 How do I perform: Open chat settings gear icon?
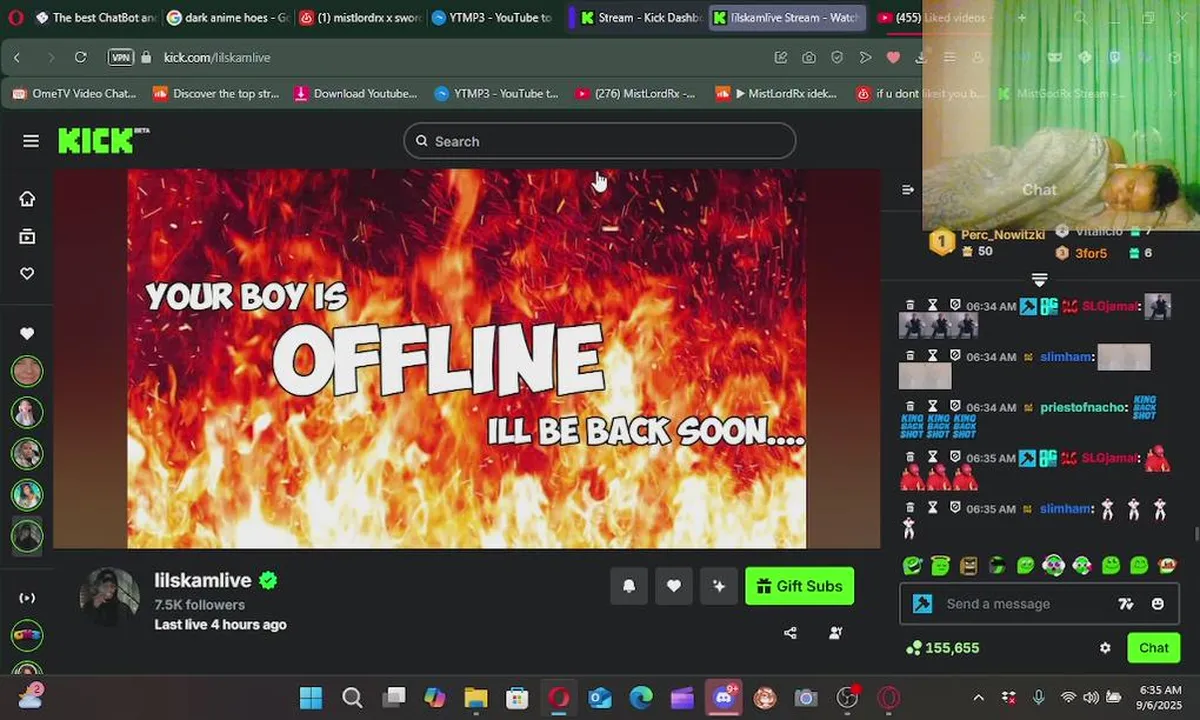click(1105, 648)
